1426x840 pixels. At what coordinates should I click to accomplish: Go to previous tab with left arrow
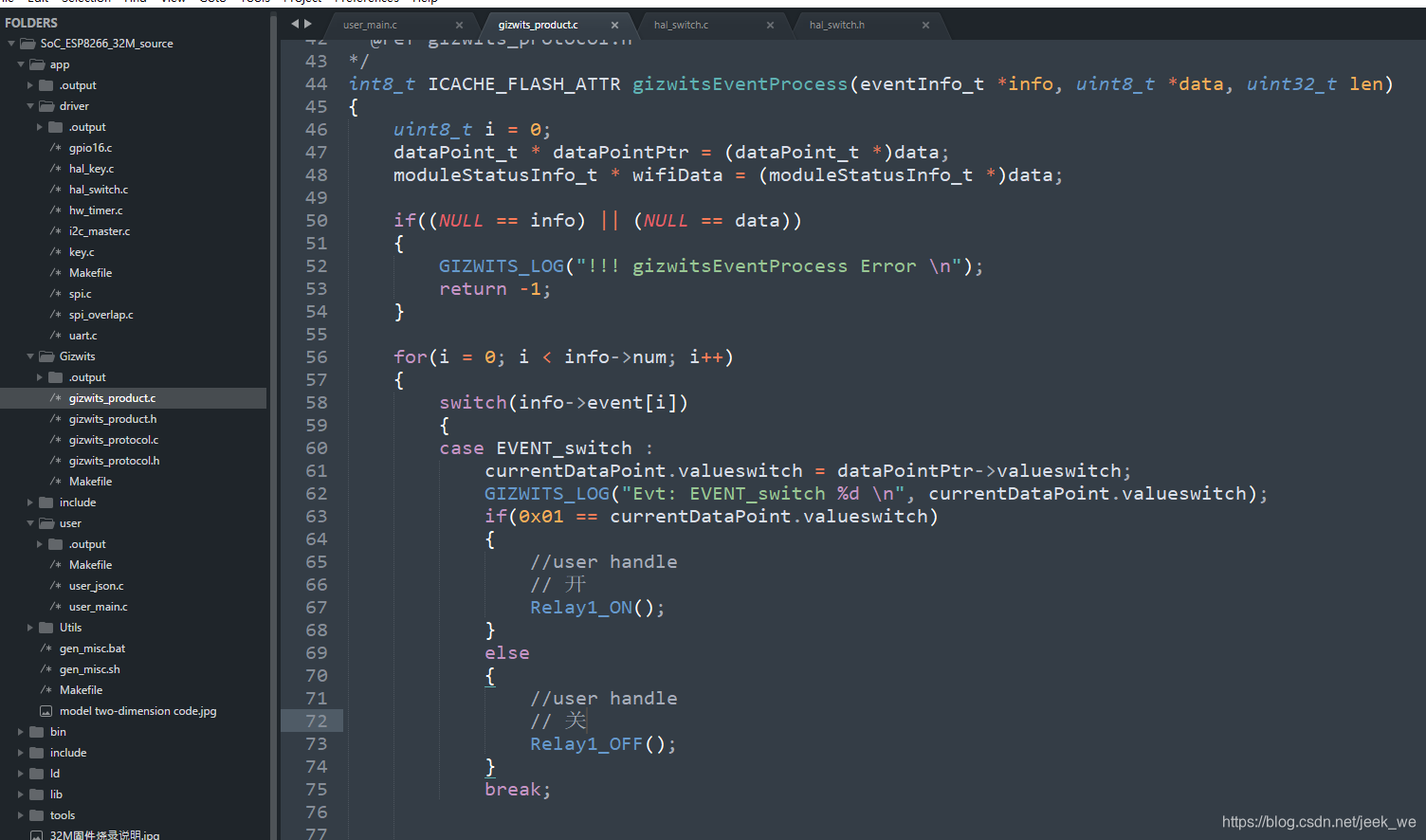click(x=295, y=24)
